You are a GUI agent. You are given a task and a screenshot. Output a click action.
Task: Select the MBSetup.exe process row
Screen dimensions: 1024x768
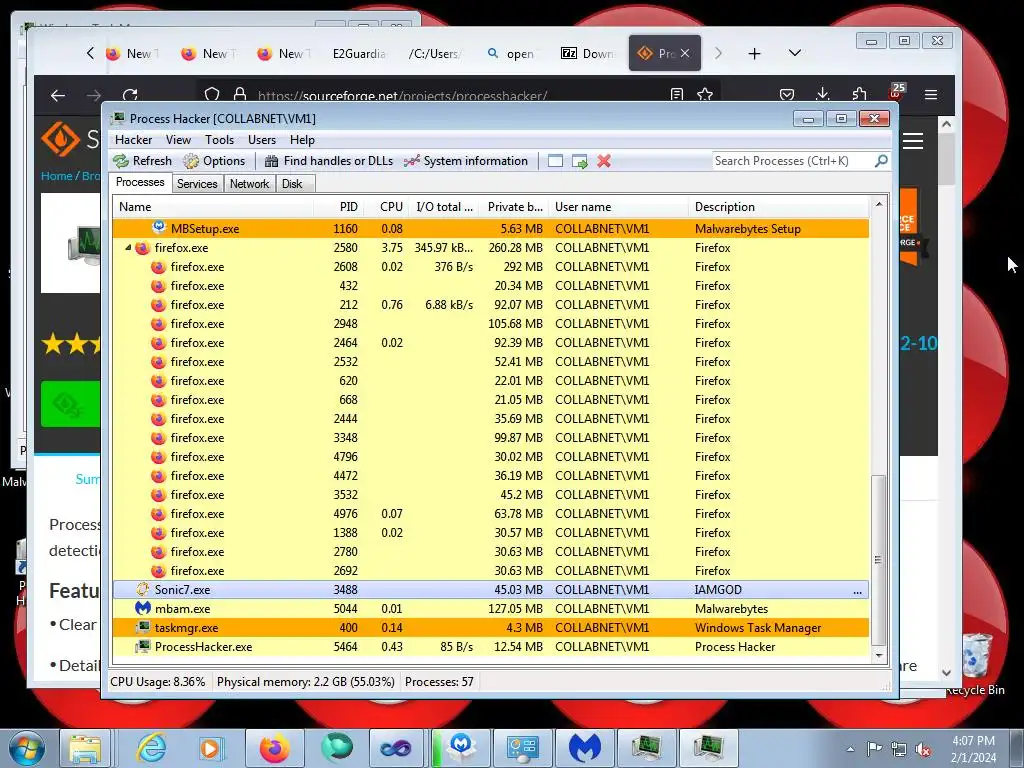coord(490,229)
